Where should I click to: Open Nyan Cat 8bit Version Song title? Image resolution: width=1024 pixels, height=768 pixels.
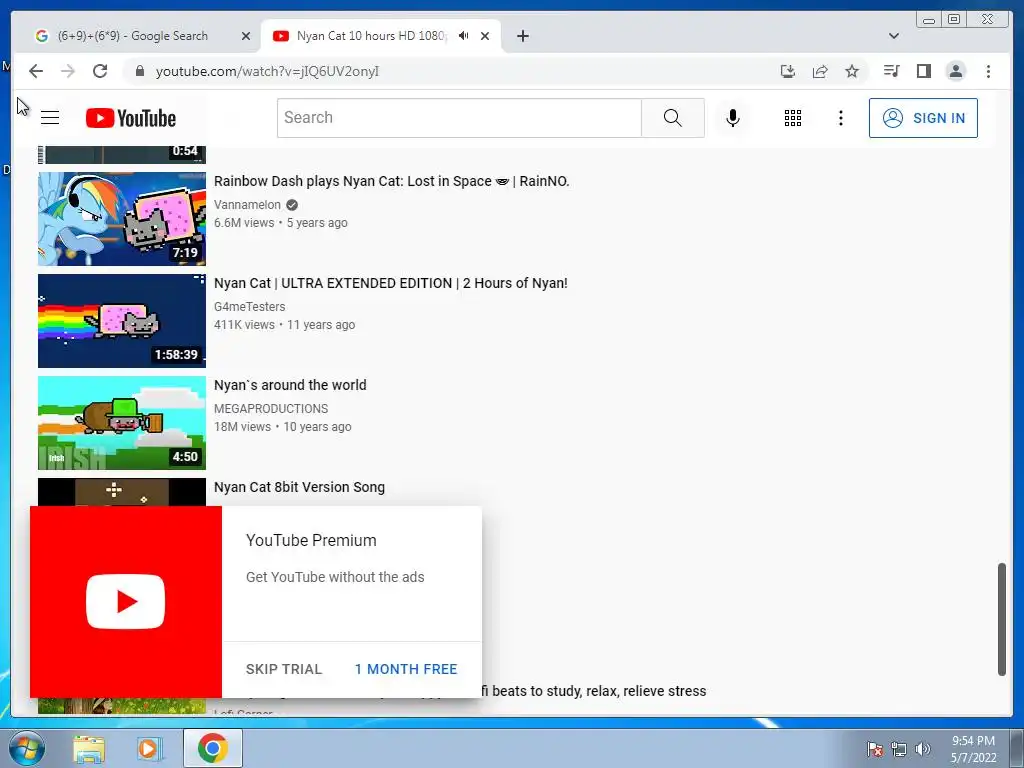pos(299,487)
